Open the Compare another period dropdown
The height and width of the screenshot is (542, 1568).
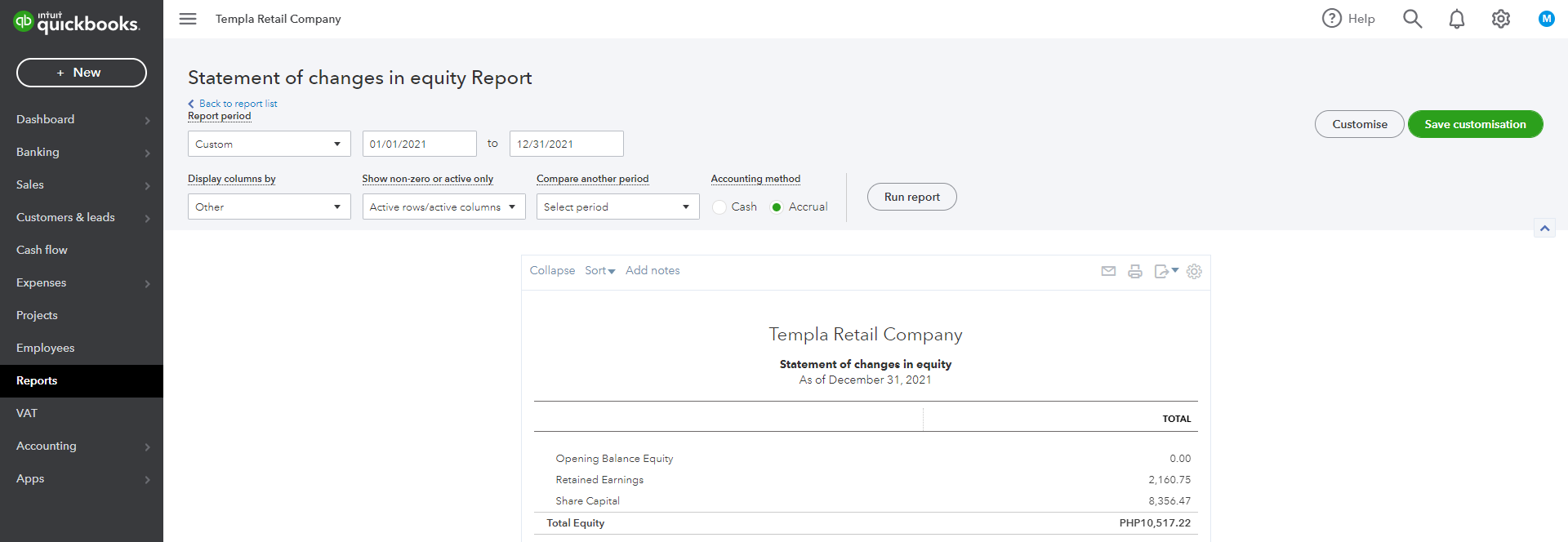[x=617, y=207]
